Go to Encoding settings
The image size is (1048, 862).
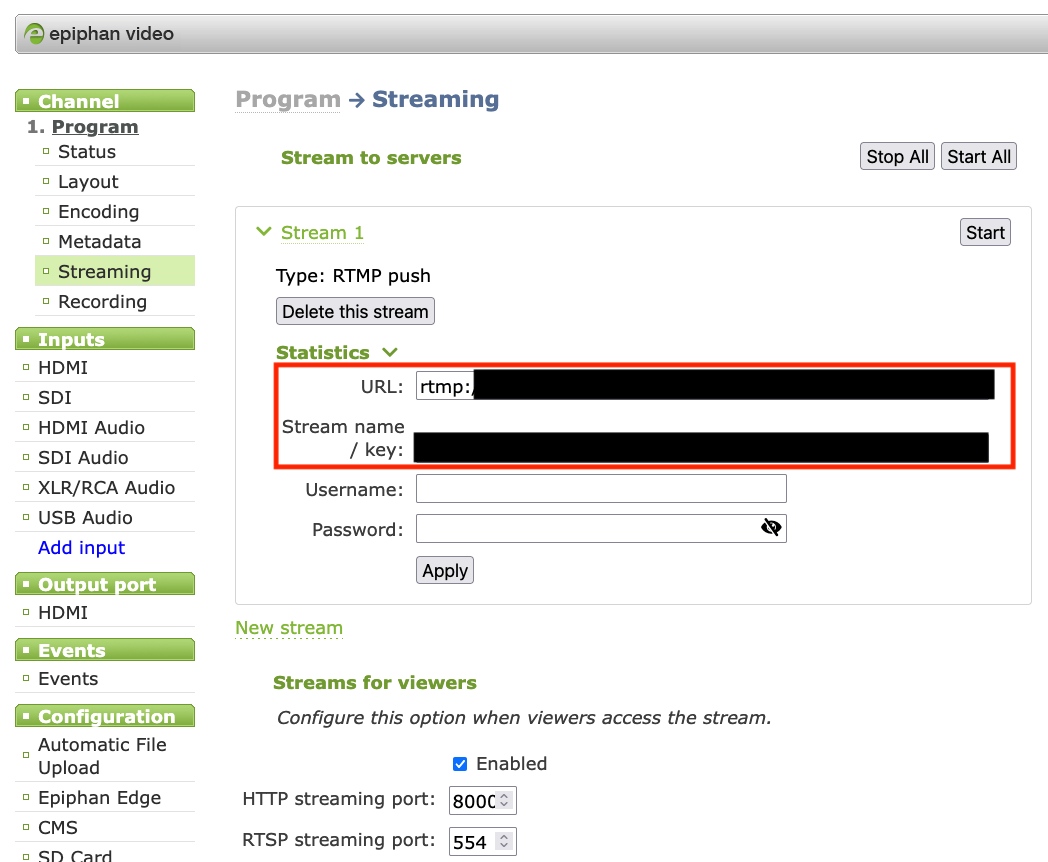click(99, 212)
